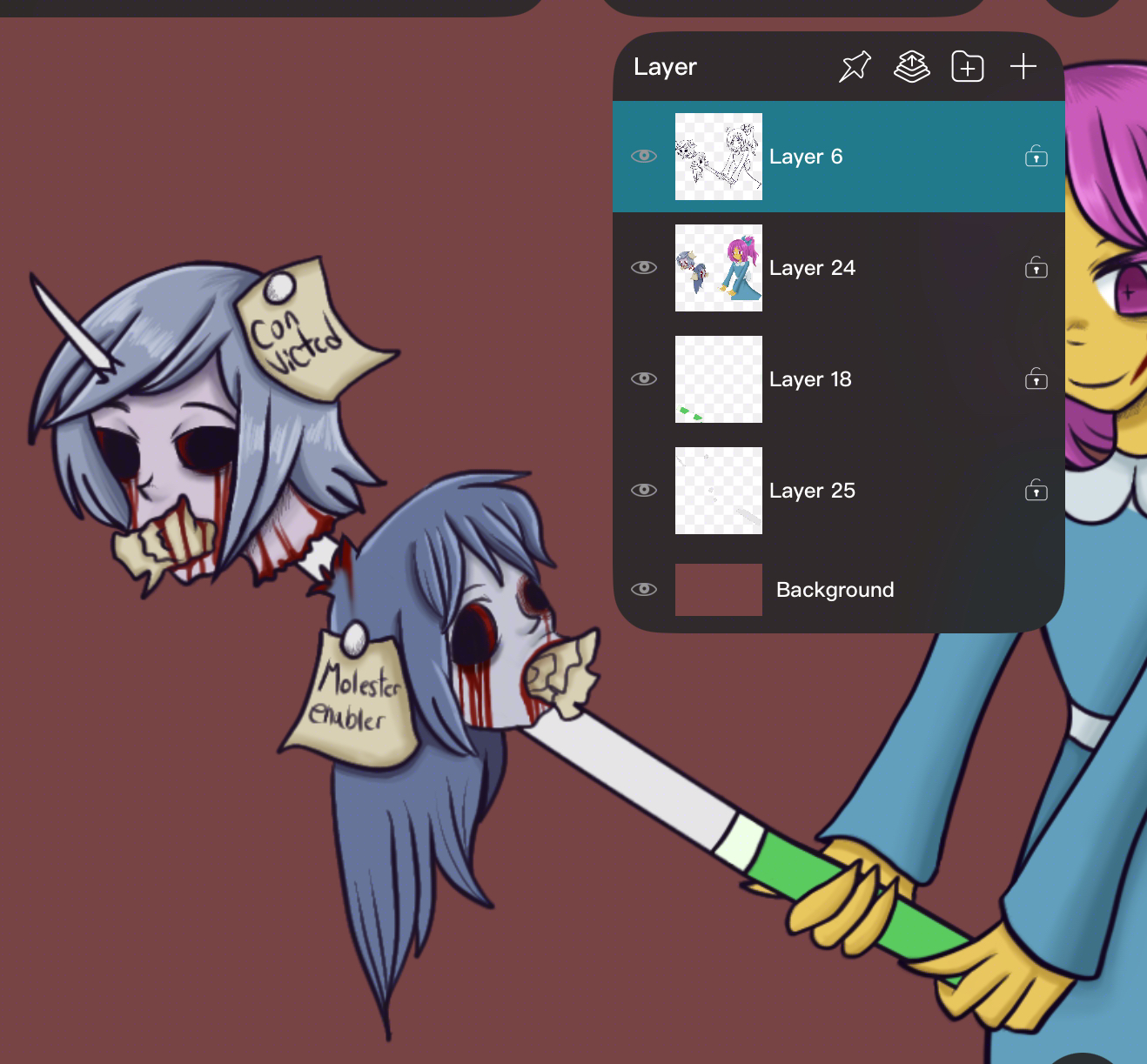Image resolution: width=1147 pixels, height=1064 pixels.
Task: Hide the Background layer
Action: [644, 590]
